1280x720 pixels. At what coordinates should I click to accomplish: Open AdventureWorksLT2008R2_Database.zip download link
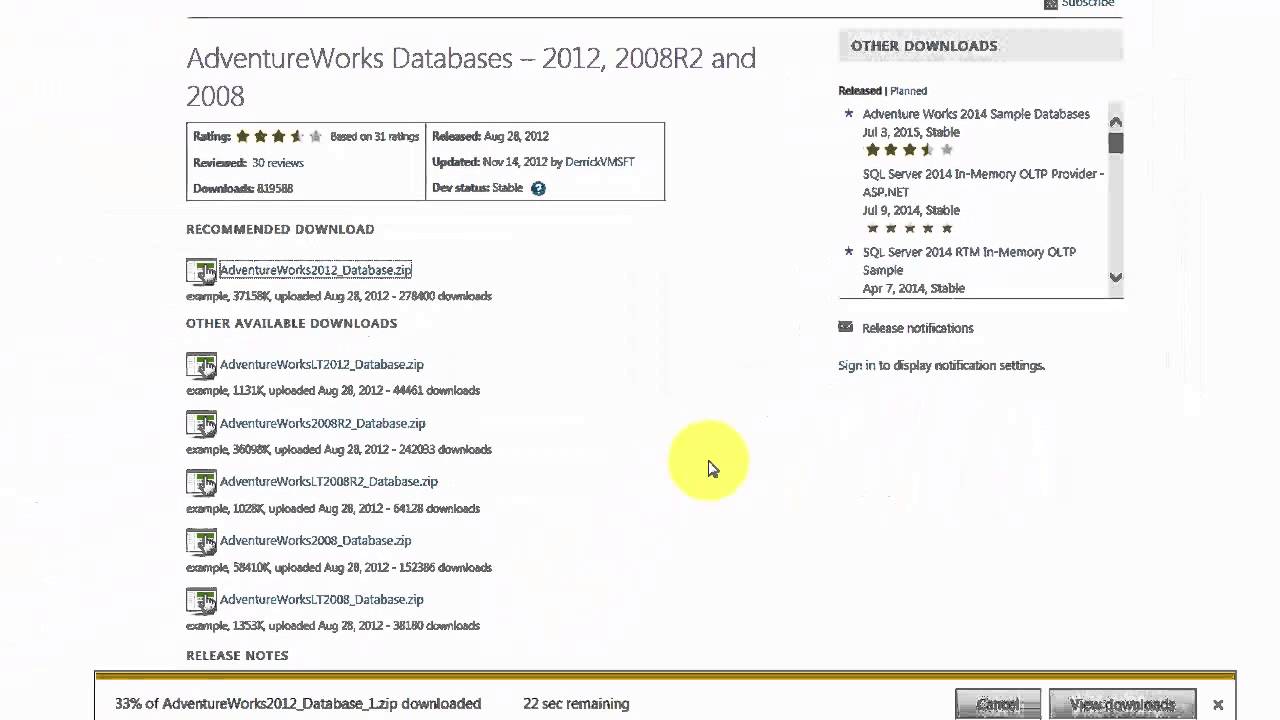pyautogui.click(x=329, y=481)
